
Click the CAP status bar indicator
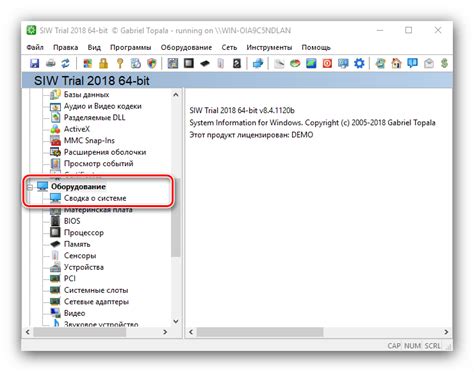click(x=394, y=346)
